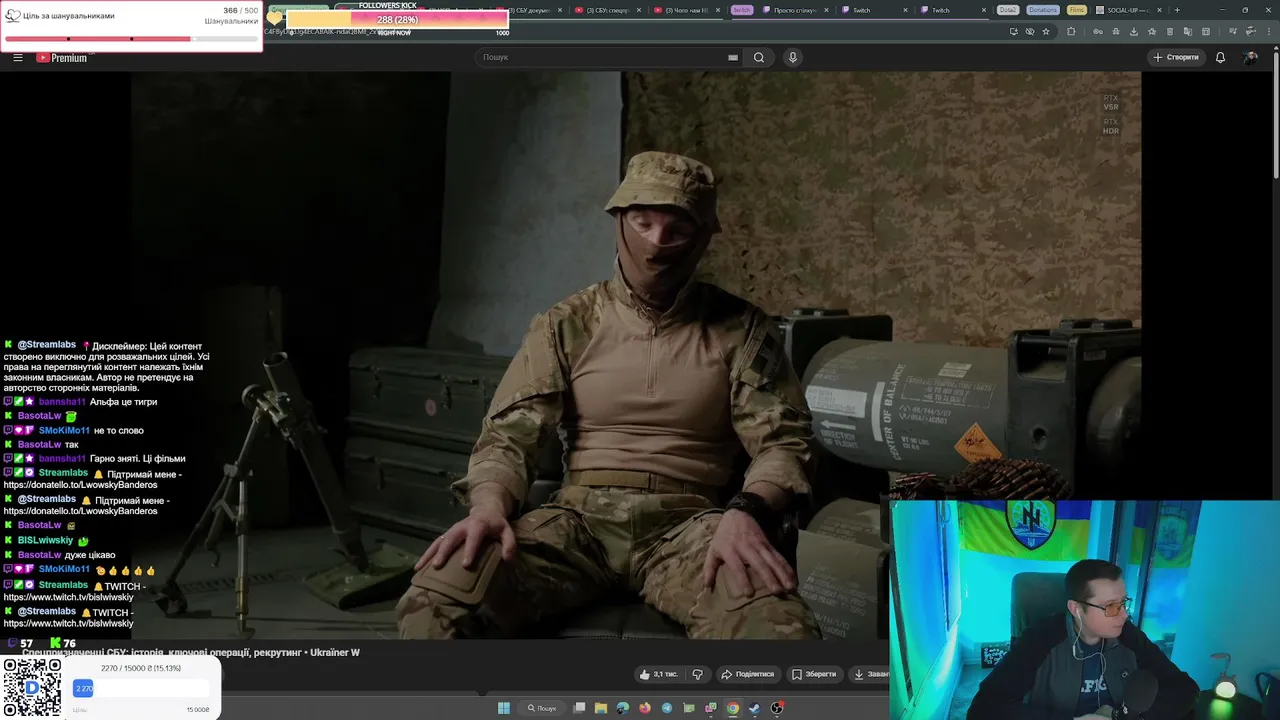Switch to Google Chrome on the taskbar

pyautogui.click(x=733, y=708)
